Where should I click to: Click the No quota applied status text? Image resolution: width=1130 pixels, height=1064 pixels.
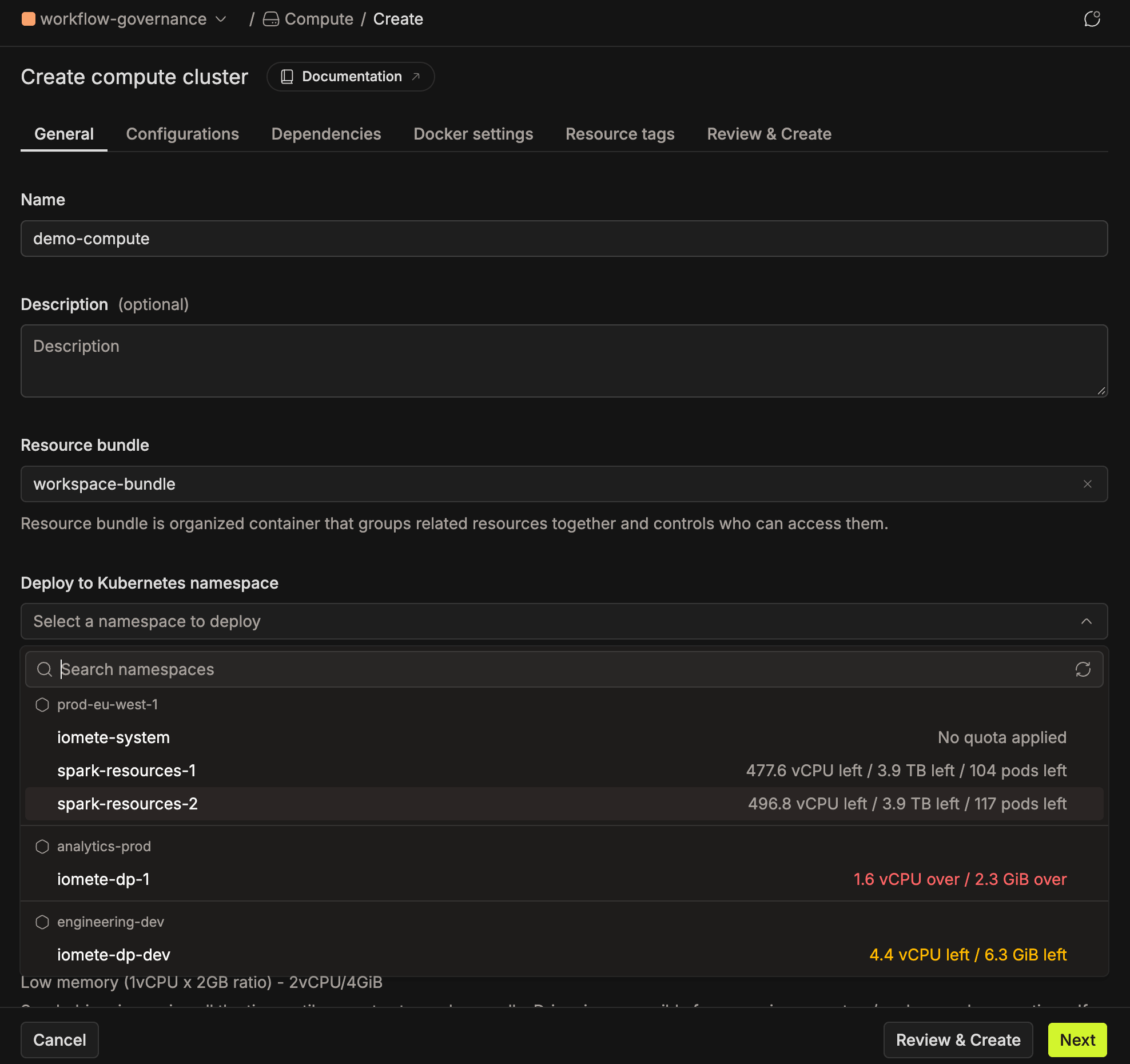(x=1002, y=737)
